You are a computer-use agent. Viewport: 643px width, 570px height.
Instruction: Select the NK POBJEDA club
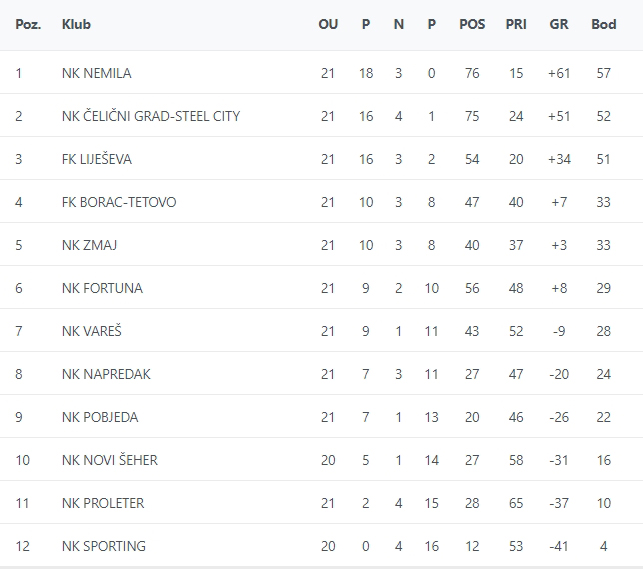[100, 417]
